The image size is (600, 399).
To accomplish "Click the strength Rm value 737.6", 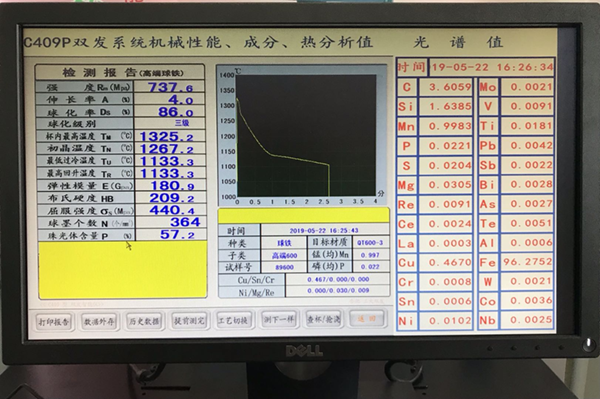I will 170,87.
